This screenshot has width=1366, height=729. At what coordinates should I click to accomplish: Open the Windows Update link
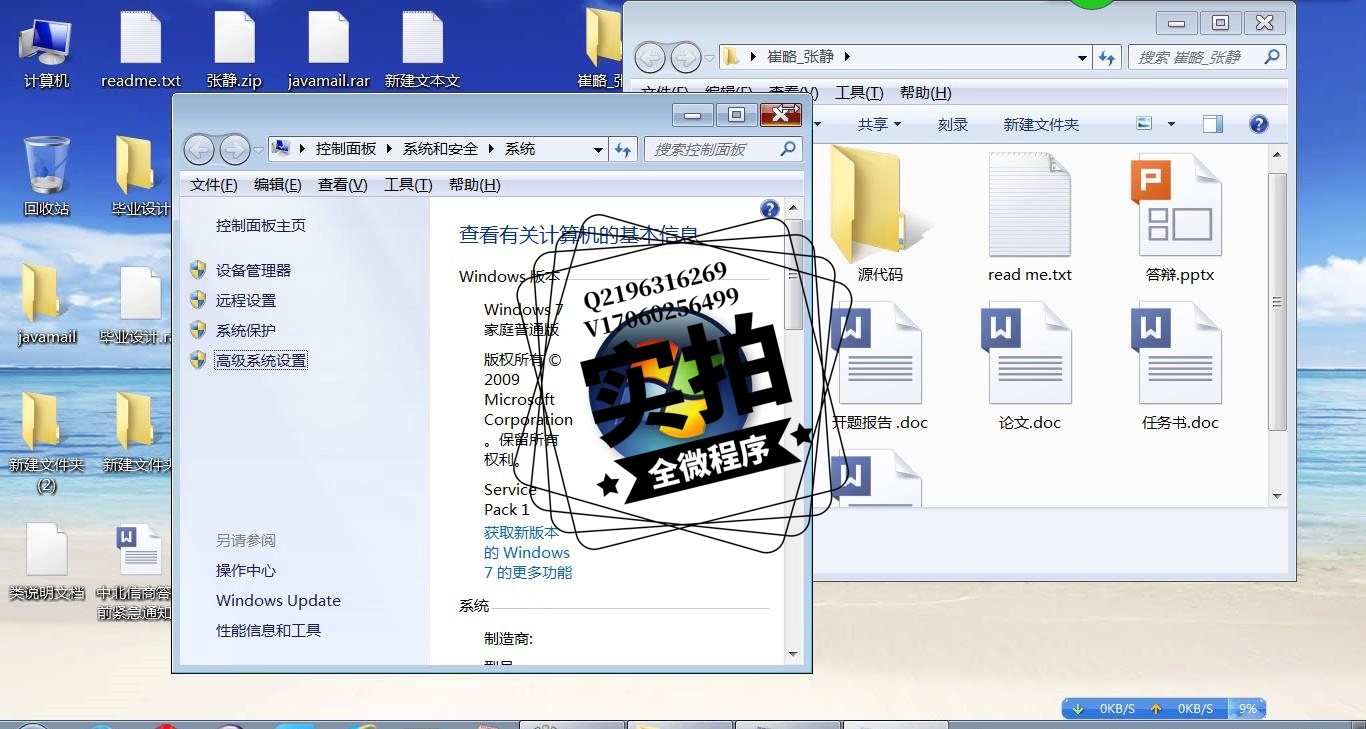pos(278,600)
